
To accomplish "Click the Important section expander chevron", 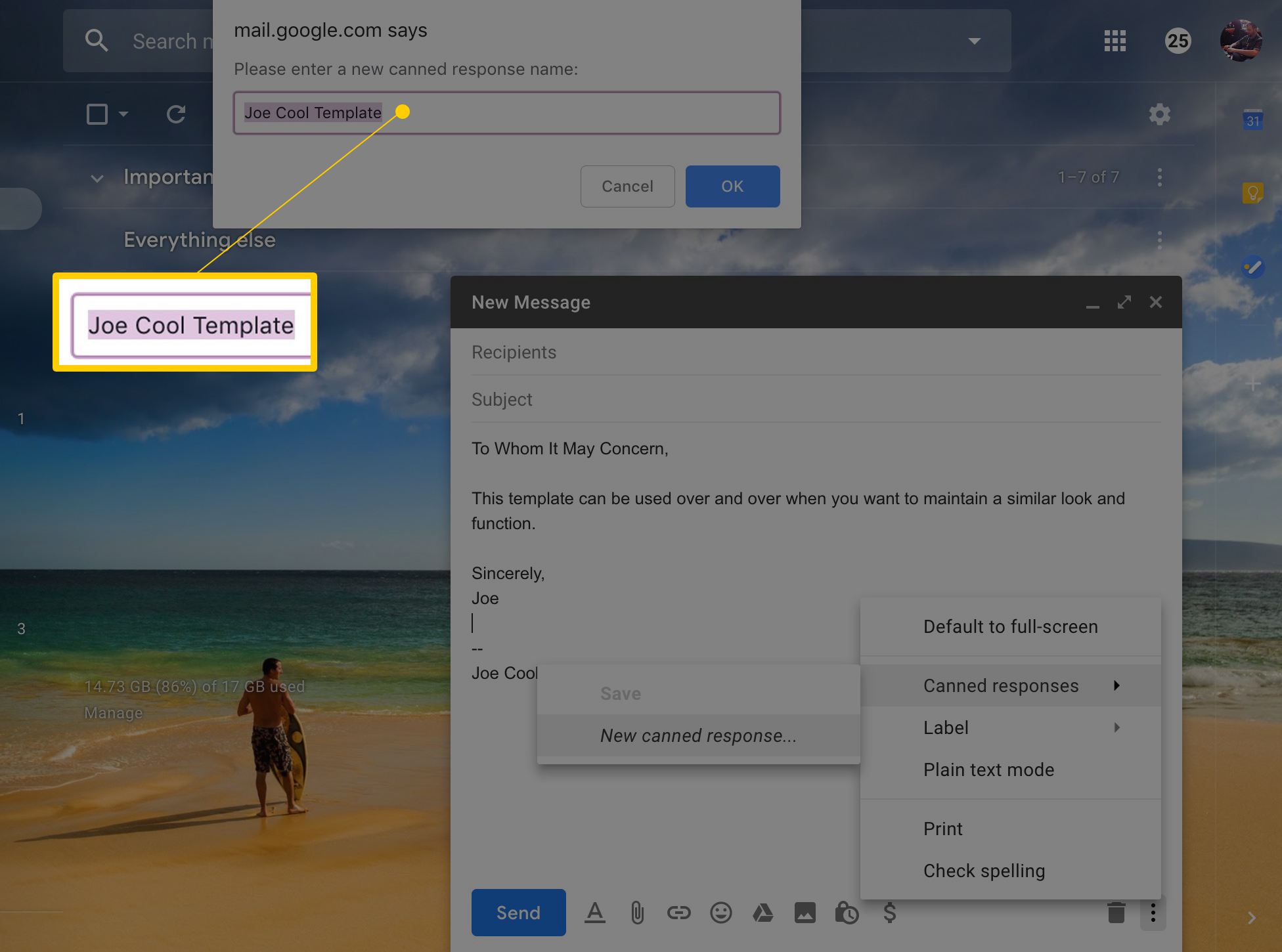I will click(x=96, y=177).
